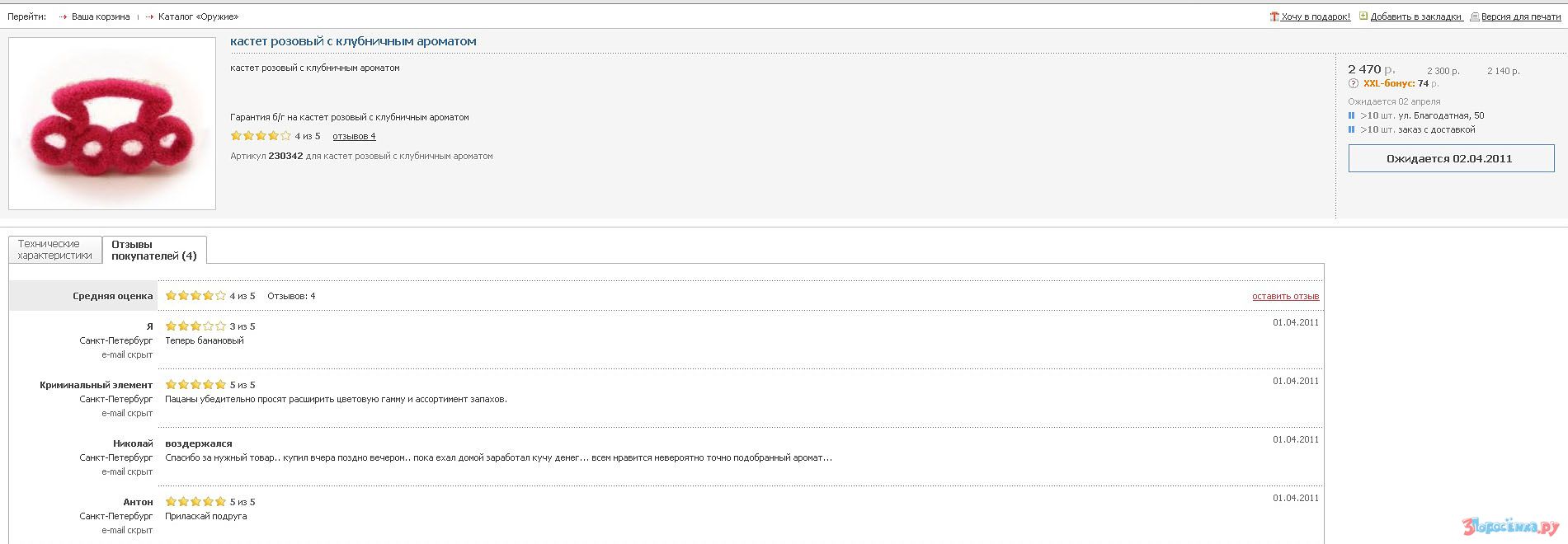This screenshot has width=1568, height=544.
Task: Open the 'Каталог «Оружие»' link
Action: click(x=198, y=17)
